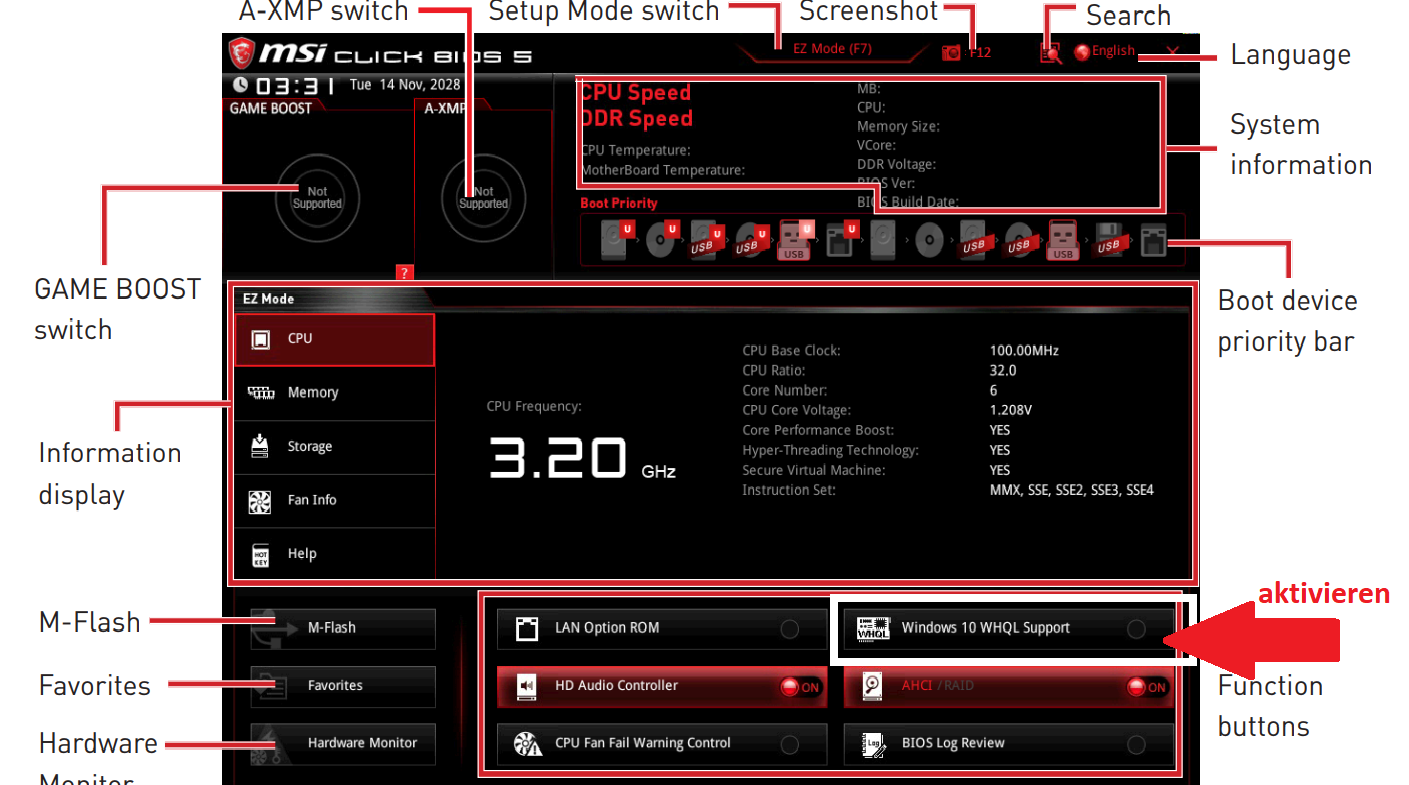1409x785 pixels.
Task: Click the DDR Speed heading
Action: point(636,118)
